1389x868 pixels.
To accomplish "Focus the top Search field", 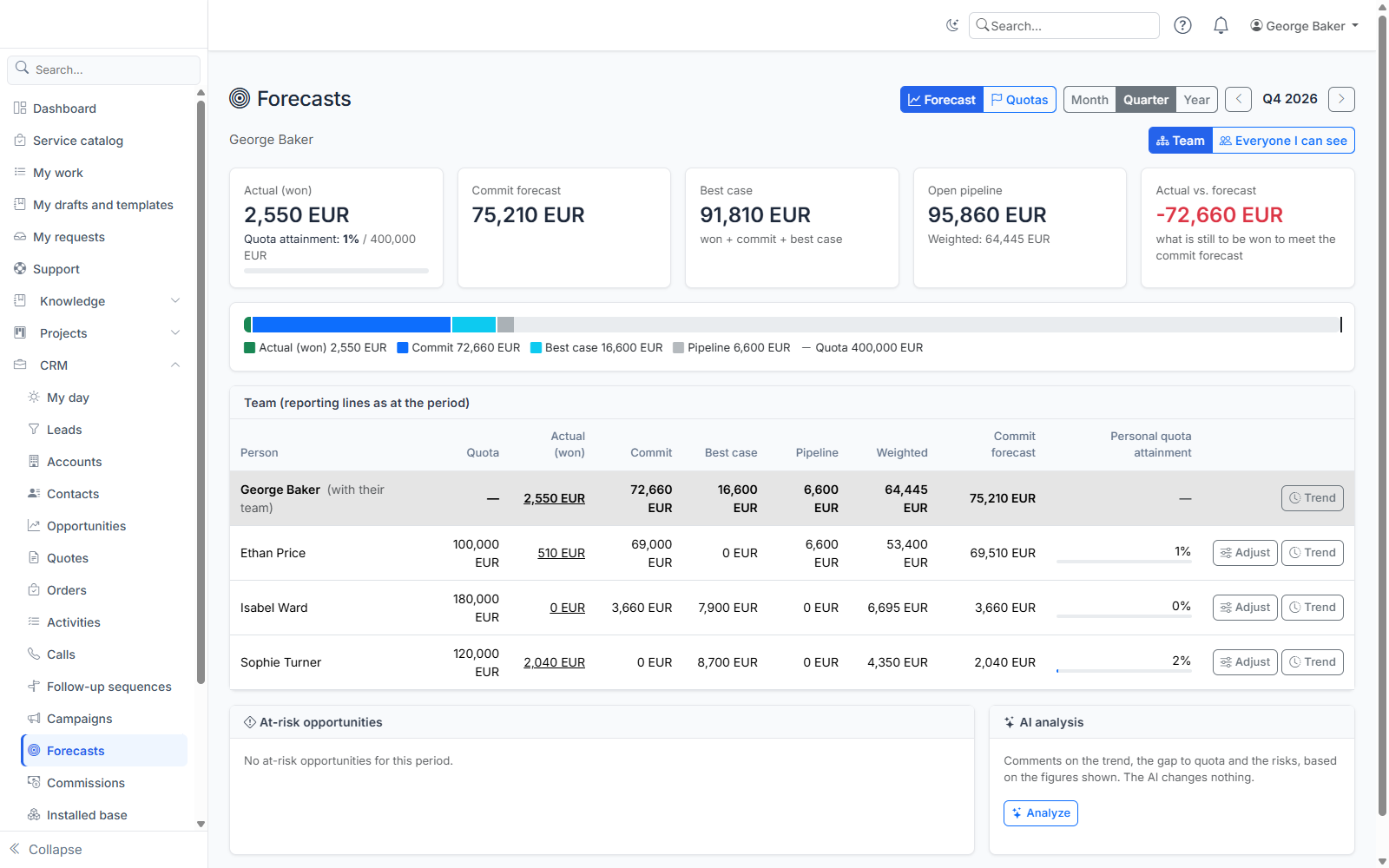I will click(x=1064, y=26).
